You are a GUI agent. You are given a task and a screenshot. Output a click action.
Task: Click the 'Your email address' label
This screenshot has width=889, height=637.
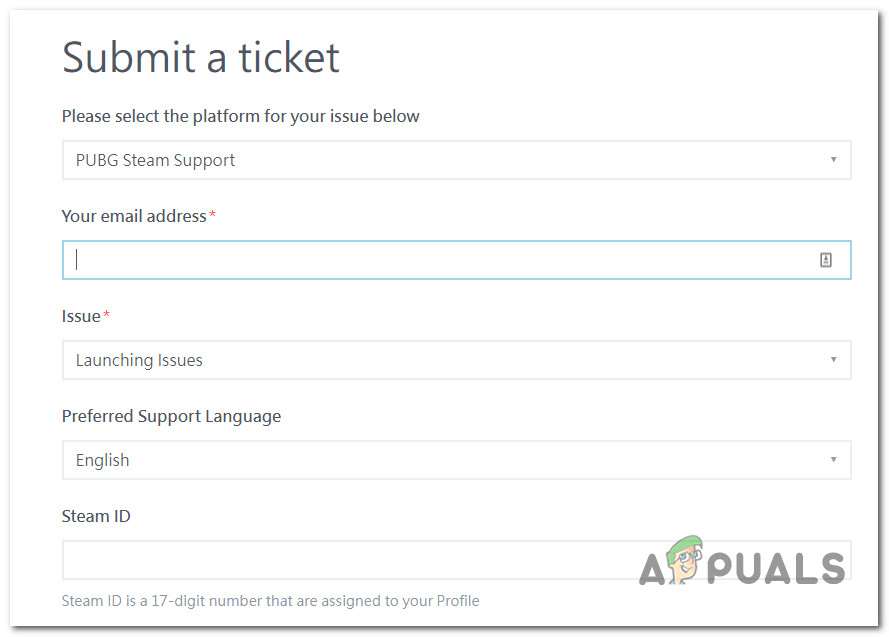(x=134, y=216)
